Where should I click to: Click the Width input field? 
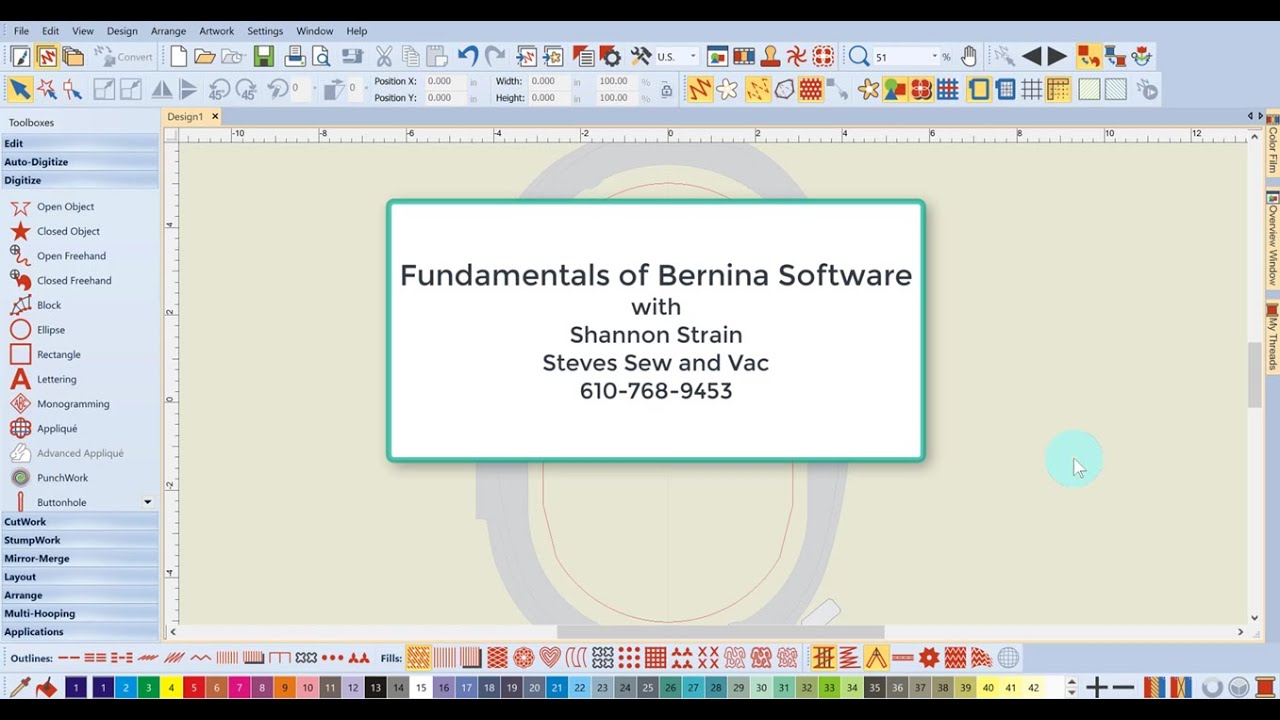pyautogui.click(x=550, y=81)
